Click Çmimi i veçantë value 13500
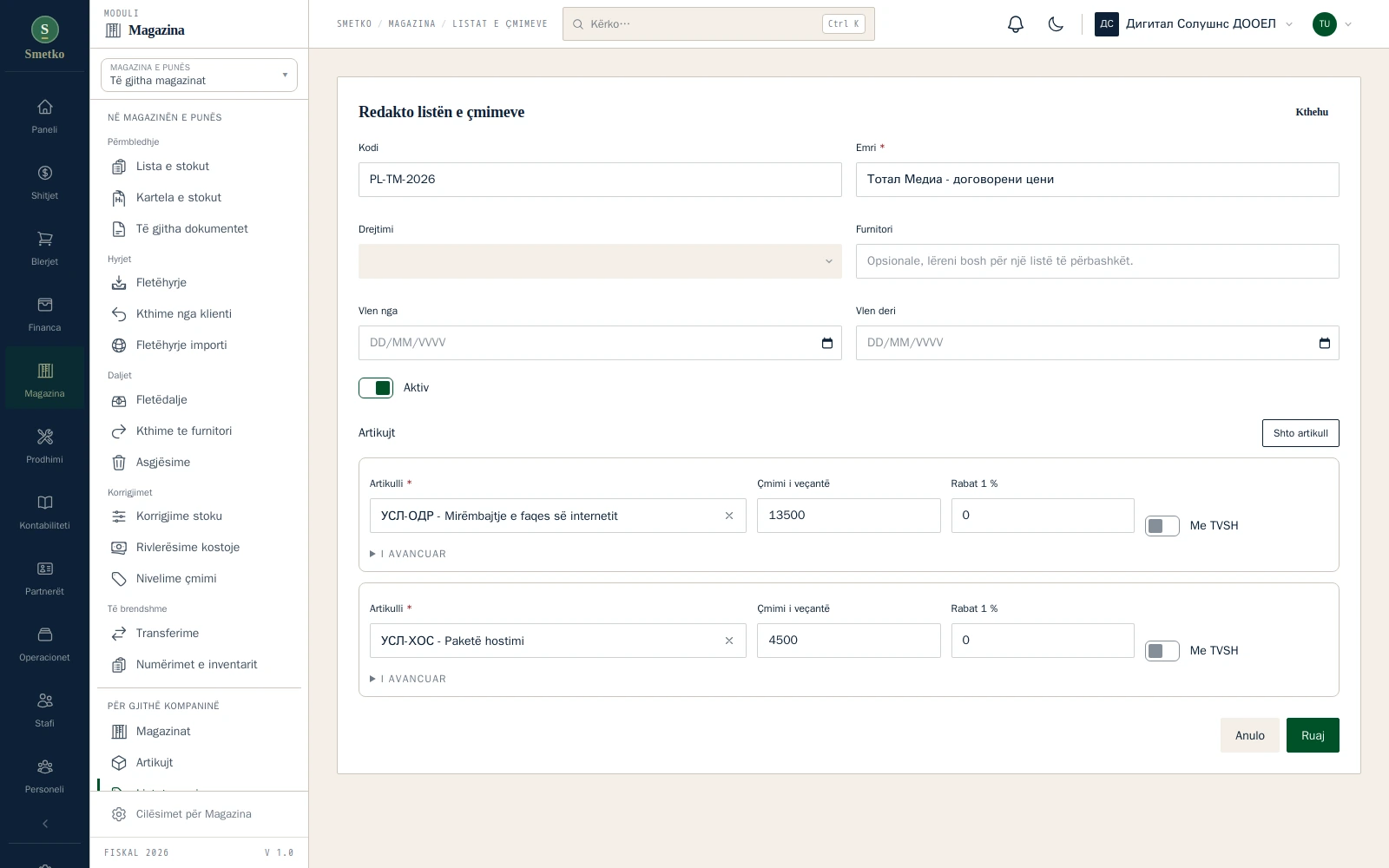This screenshot has width=1389, height=868. coord(849,516)
